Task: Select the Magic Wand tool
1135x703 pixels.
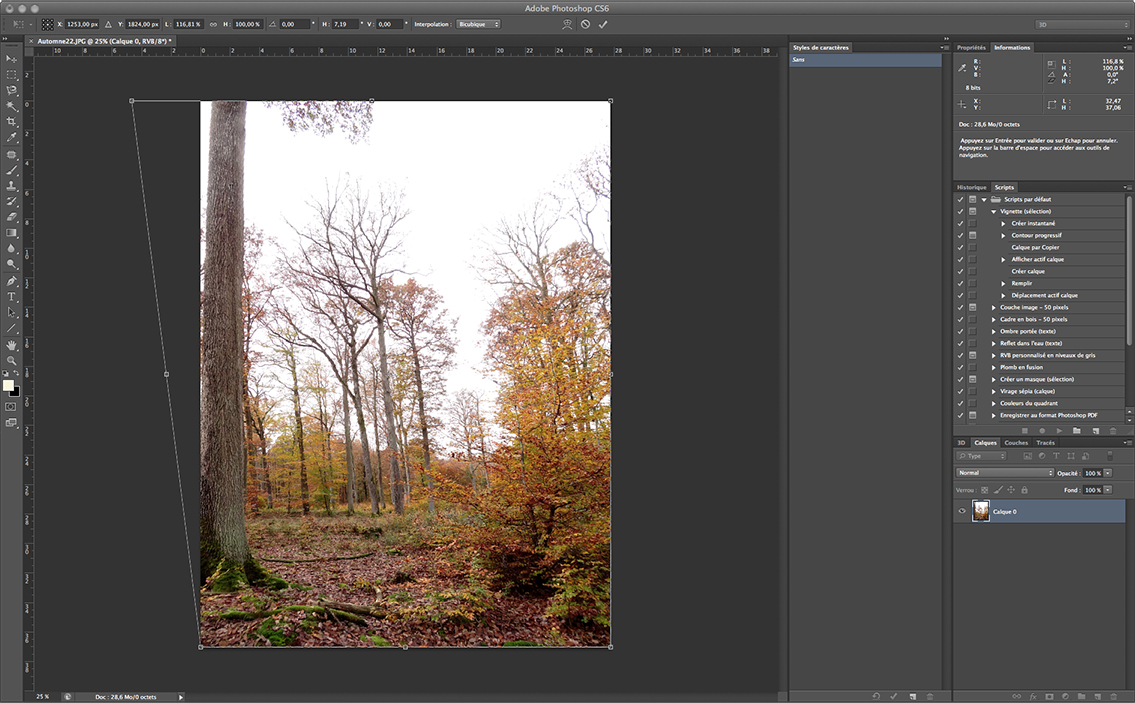Action: (x=12, y=106)
